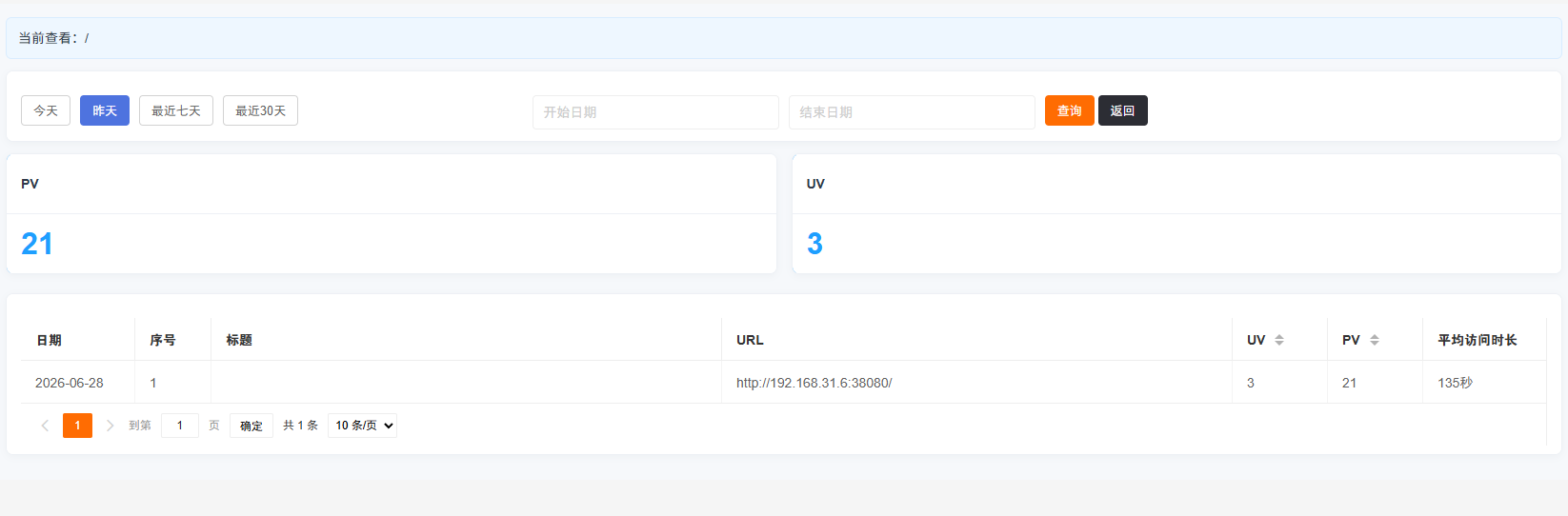
Task: Confirm the page jump with 确定
Action: tap(251, 426)
